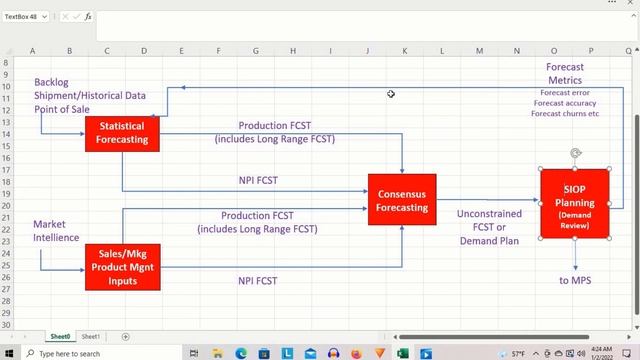640x360 pixels.
Task: Click 'NPI FCST' label near row 18
Action: click(x=258, y=180)
